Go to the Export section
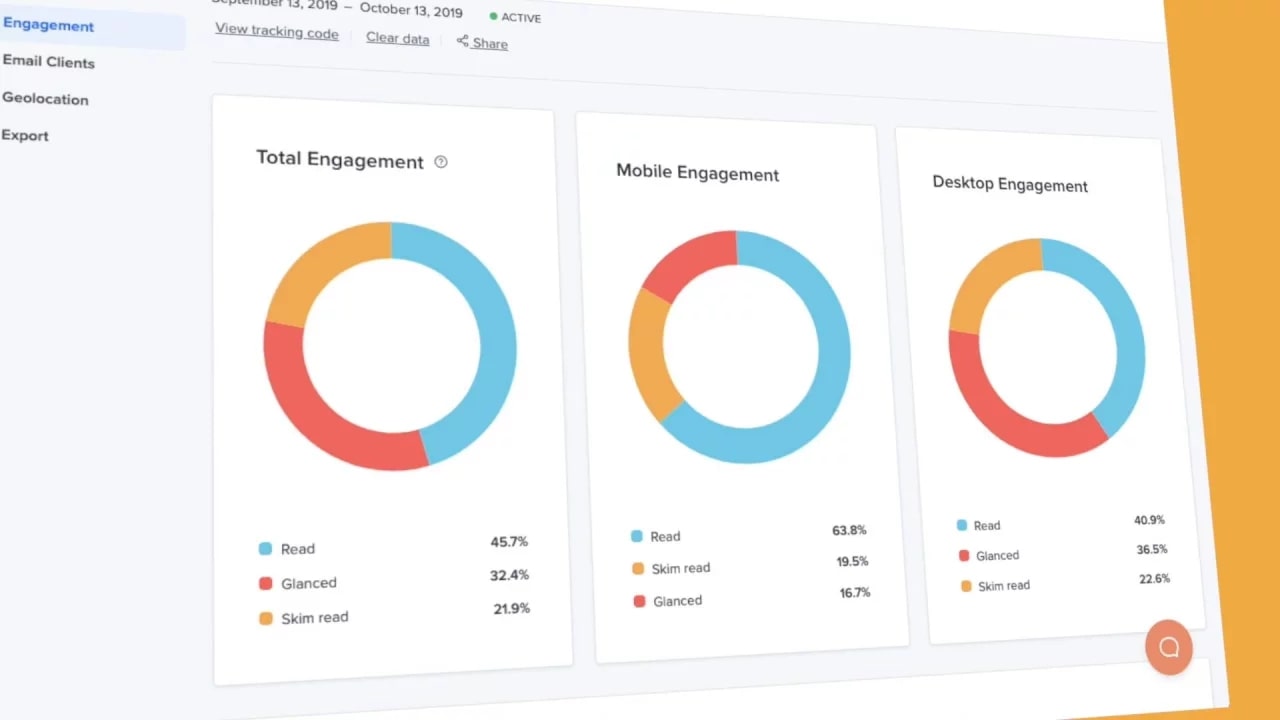1280x720 pixels. tap(26, 136)
